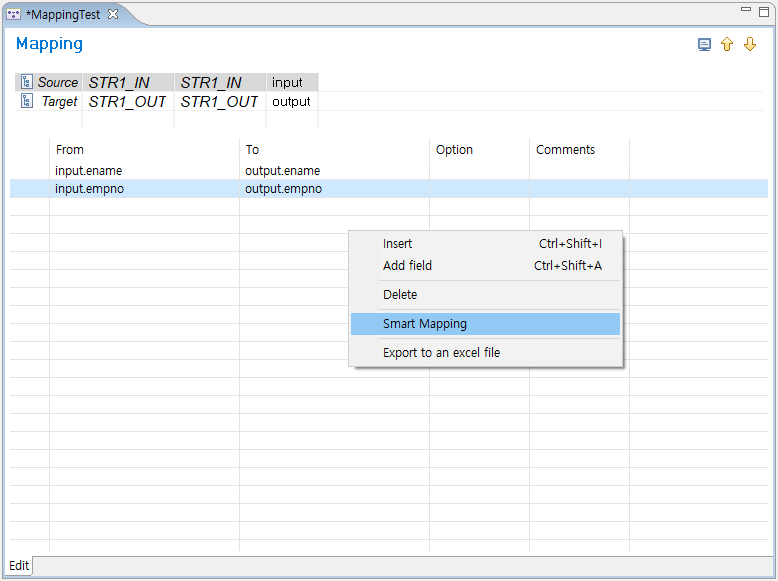The image size is (778, 581).
Task: Switch to the Edit tab at bottom
Action: tap(20, 566)
